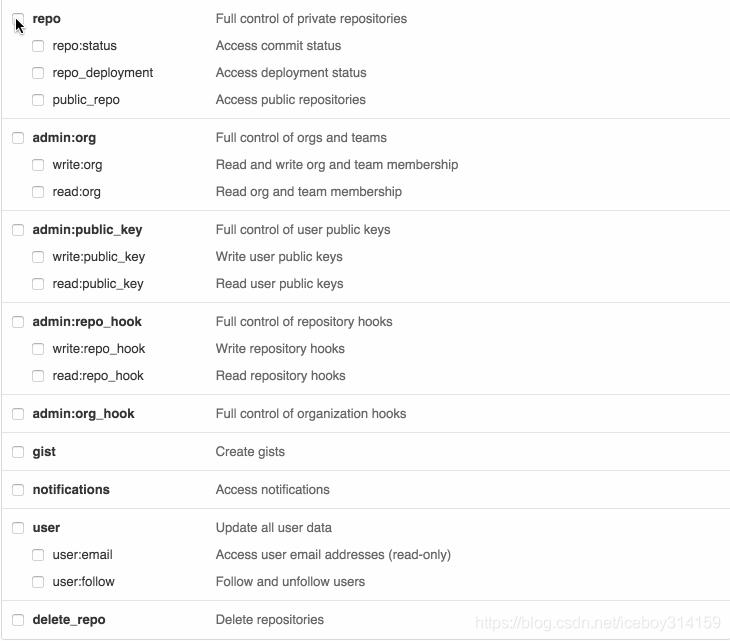Select the user:follow checkbox
Viewport: 730px width, 641px height.
point(38,582)
